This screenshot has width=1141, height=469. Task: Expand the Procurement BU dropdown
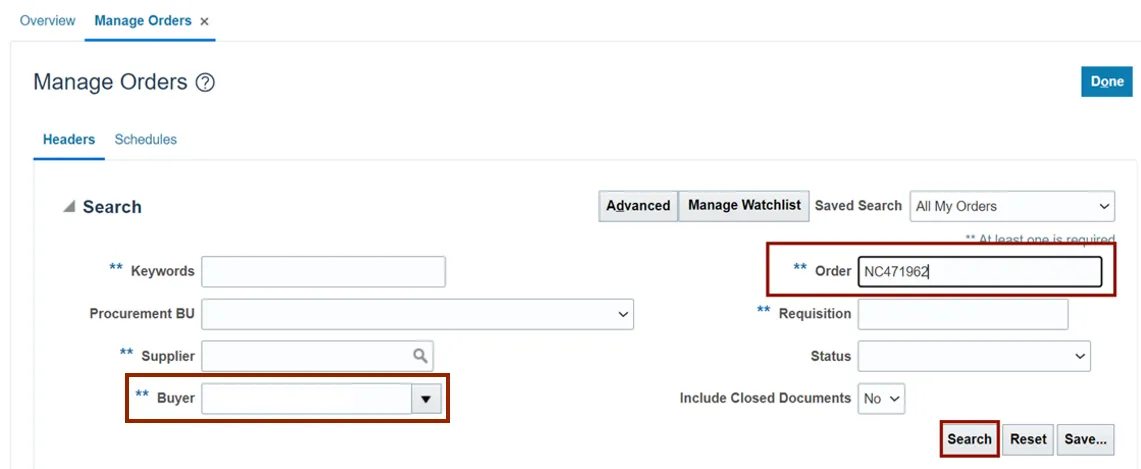pyautogui.click(x=623, y=314)
